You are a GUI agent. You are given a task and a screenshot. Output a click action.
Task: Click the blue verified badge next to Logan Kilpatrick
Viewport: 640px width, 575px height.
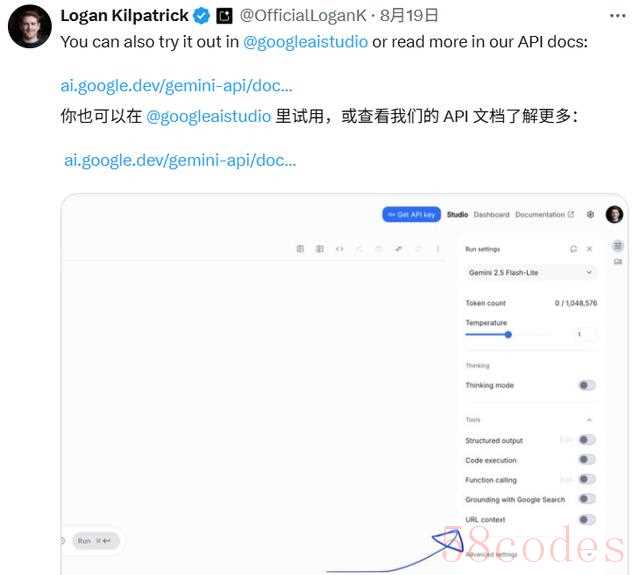201,16
